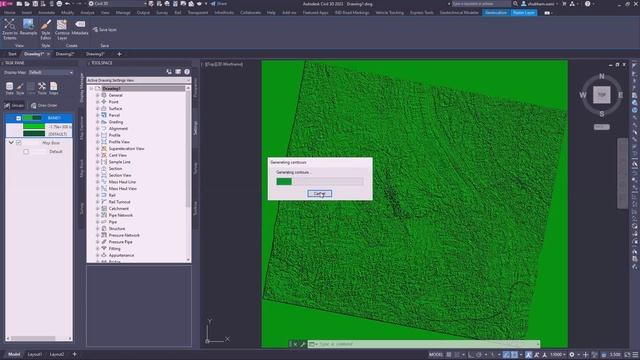Image resolution: width=640 pixels, height=360 pixels.
Task: Open the Home ribbon tab
Action: point(9,13)
